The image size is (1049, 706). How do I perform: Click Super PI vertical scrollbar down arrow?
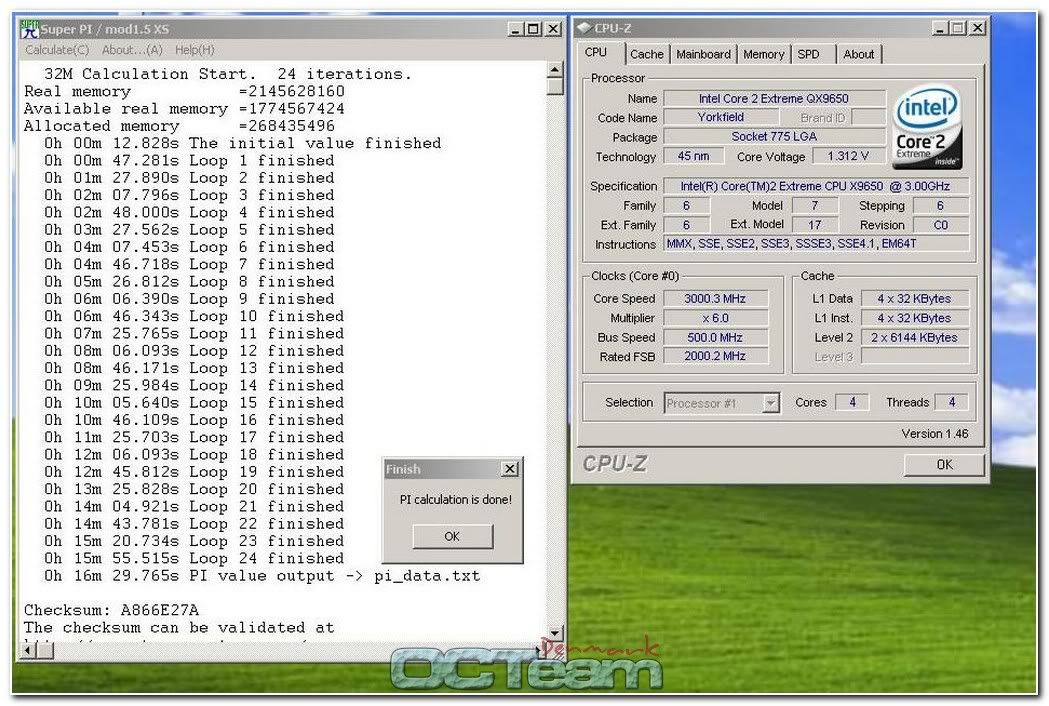point(555,632)
